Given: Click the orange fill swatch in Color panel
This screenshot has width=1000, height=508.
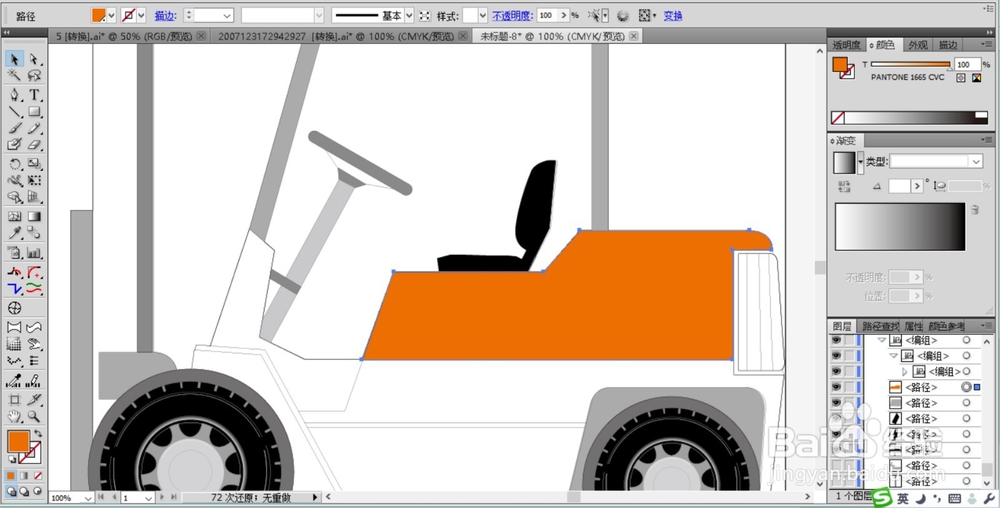Looking at the screenshot, I should click(x=839, y=64).
